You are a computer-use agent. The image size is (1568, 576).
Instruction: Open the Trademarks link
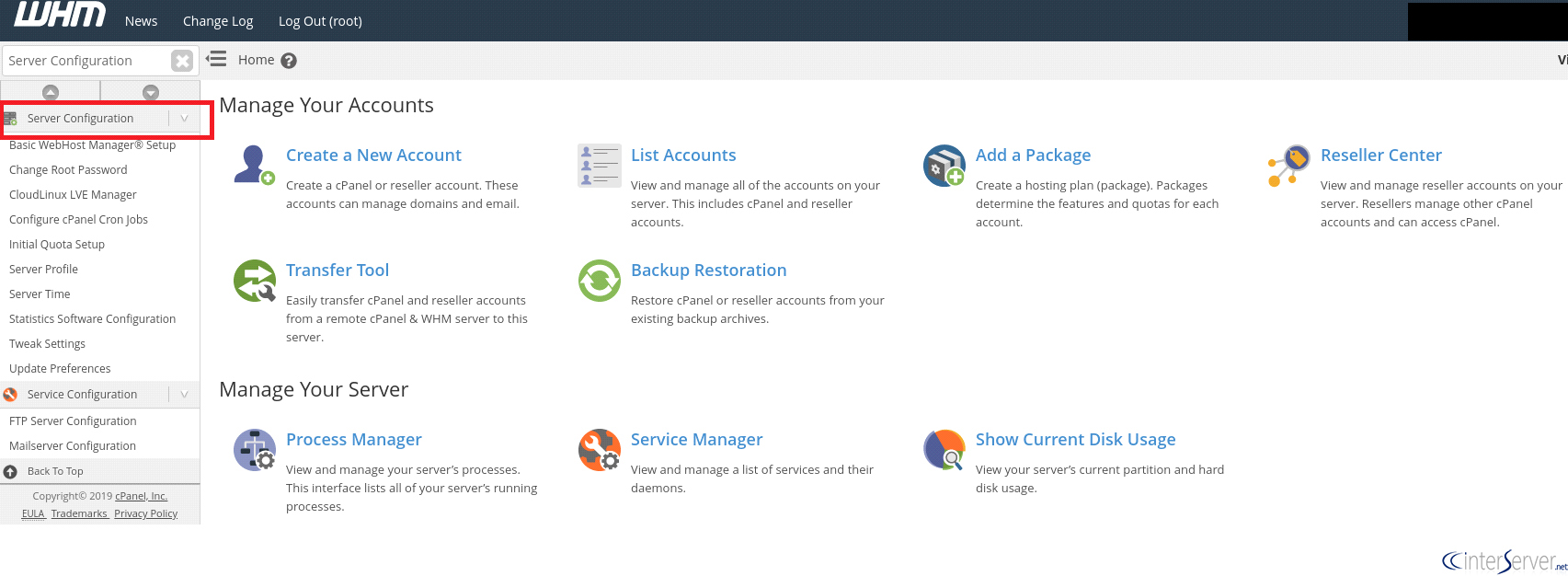point(79,513)
